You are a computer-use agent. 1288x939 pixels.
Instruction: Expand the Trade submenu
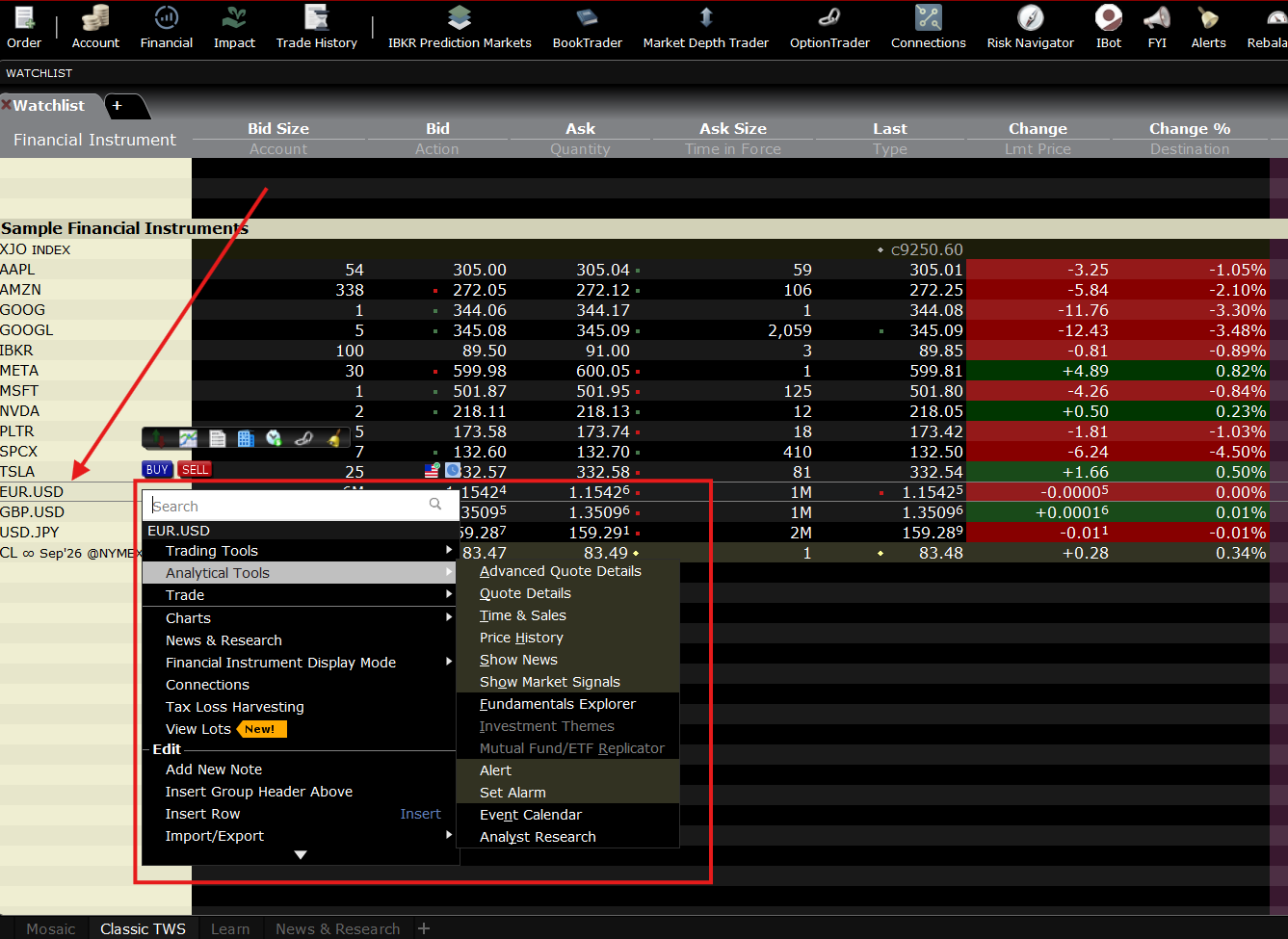298,595
